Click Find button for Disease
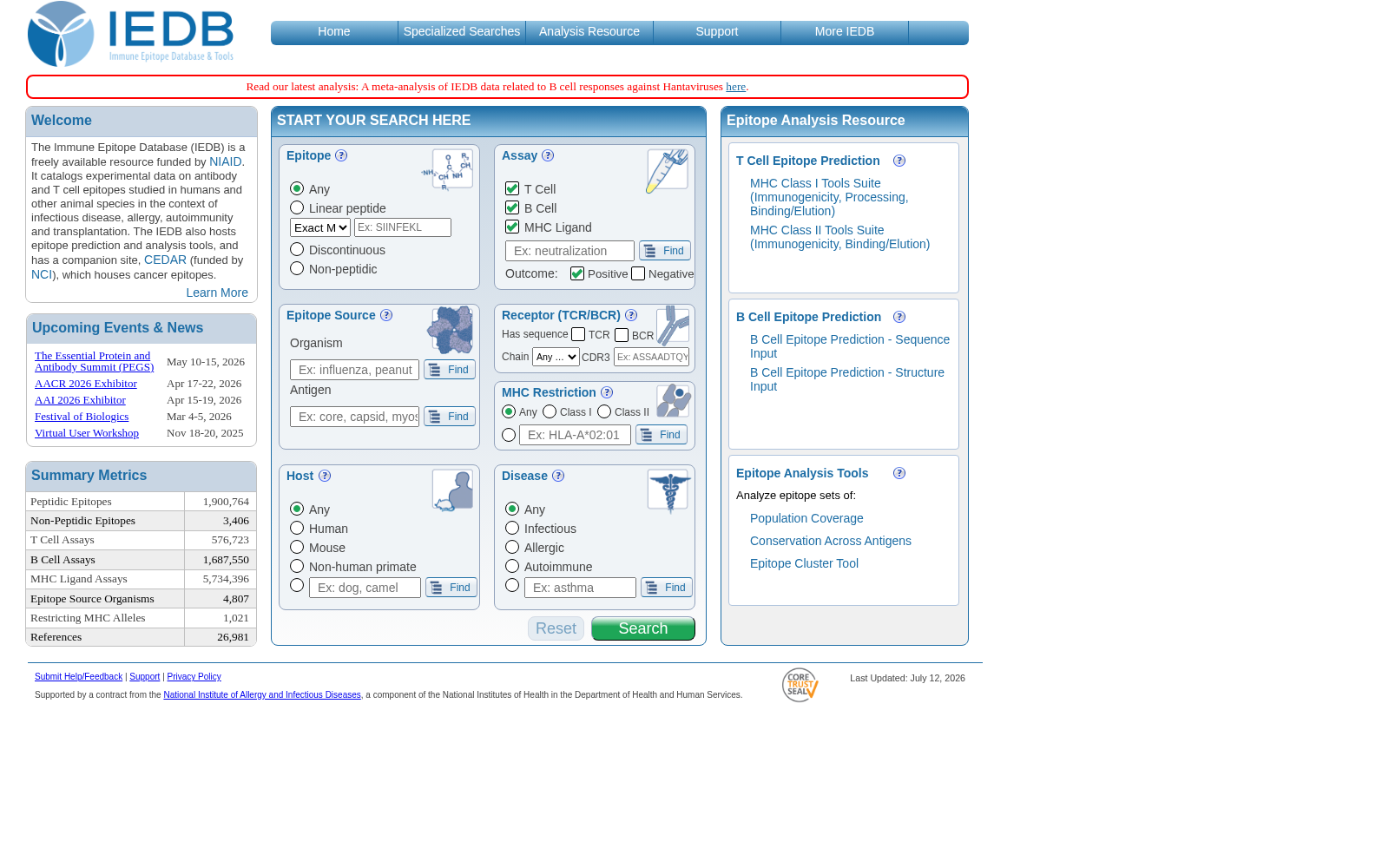1389x868 pixels. coord(667,588)
